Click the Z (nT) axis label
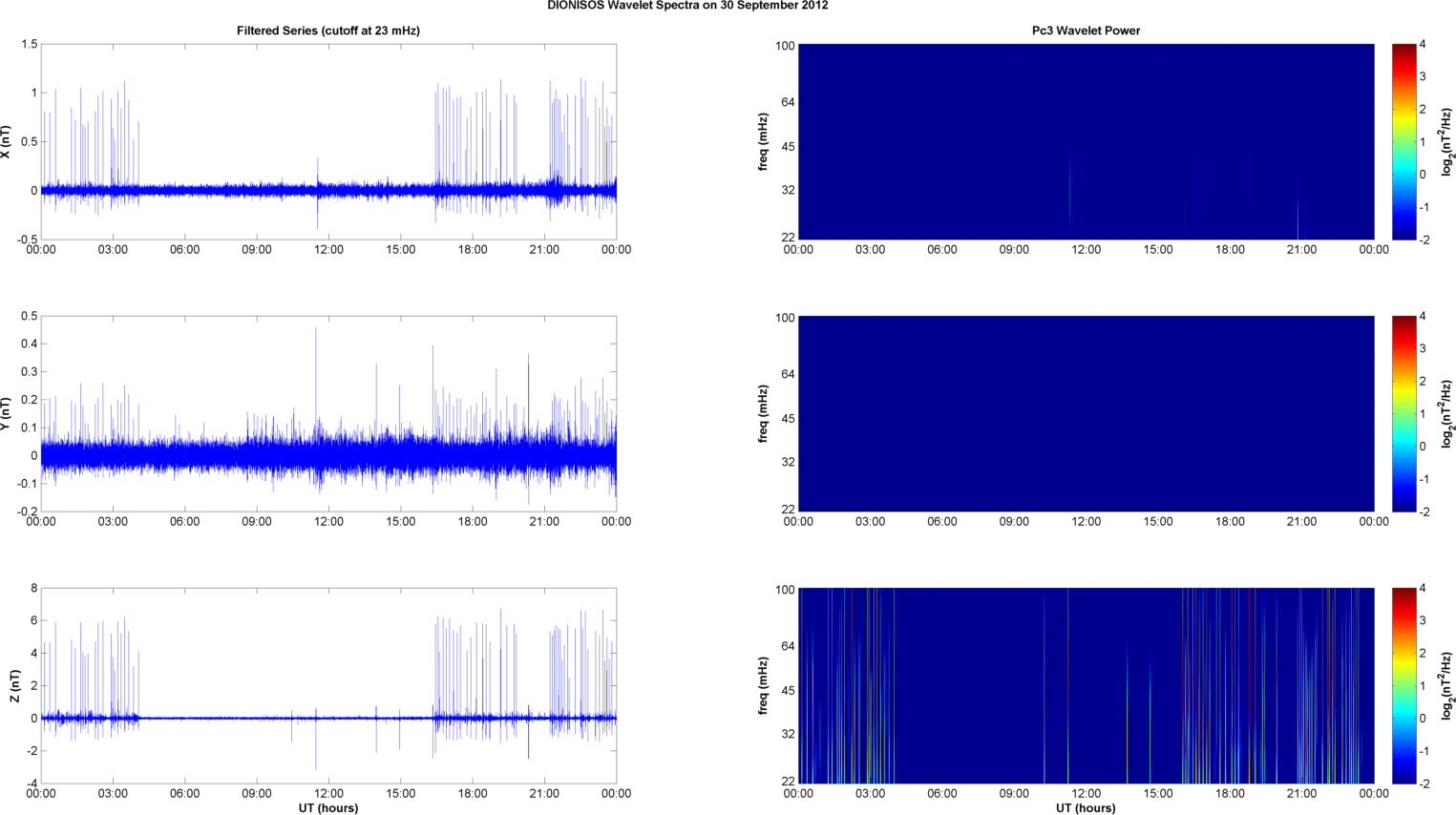Viewport: 1456px width, 815px height. tap(14, 686)
